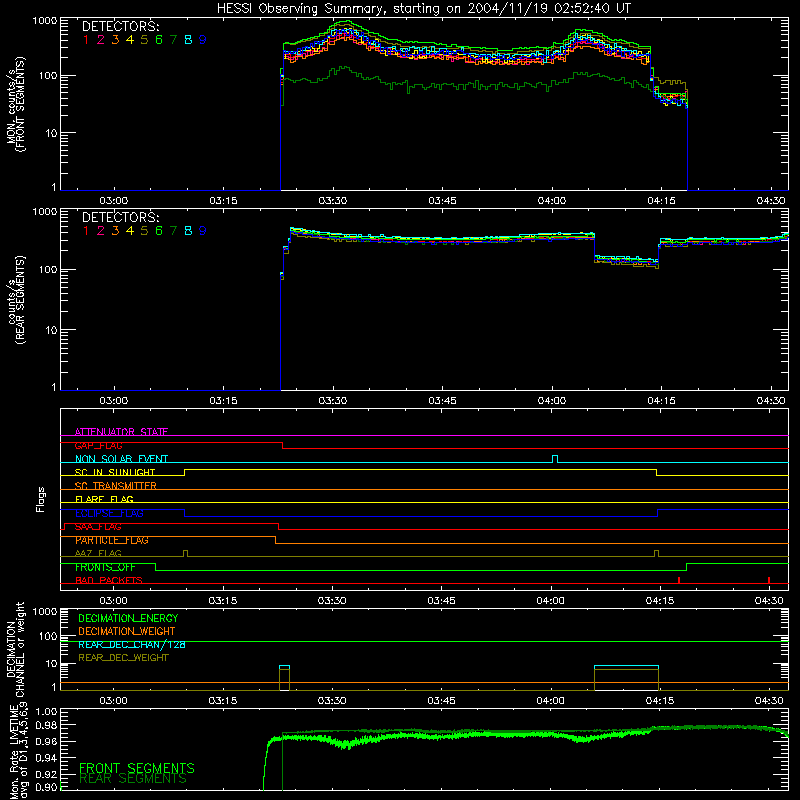Click BAD_PACKETS red spike at 04:30
This screenshot has height=800, width=800.
click(769, 580)
